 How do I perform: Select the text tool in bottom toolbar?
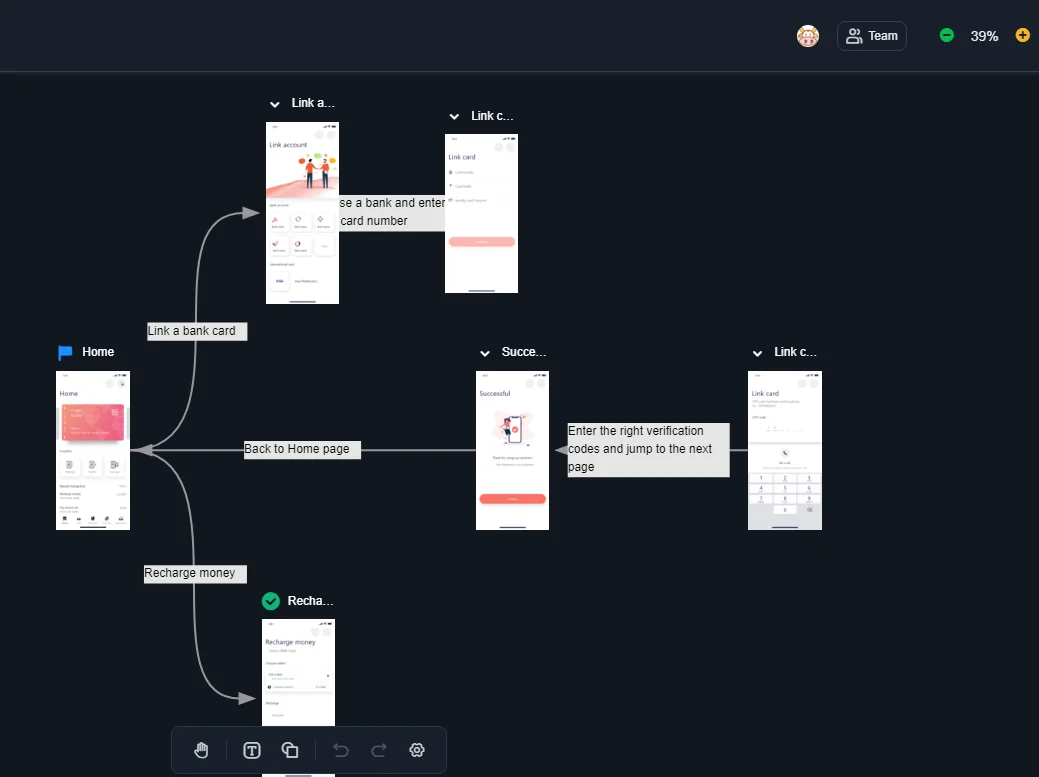(x=252, y=750)
